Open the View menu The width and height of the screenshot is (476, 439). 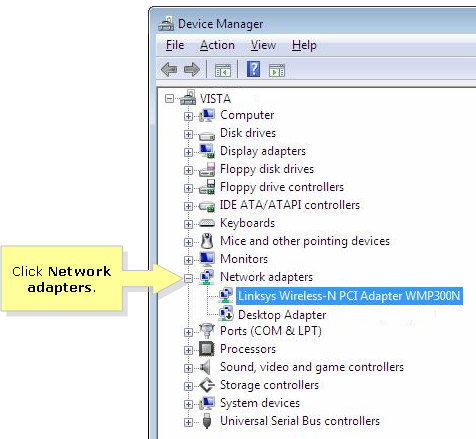(x=263, y=45)
